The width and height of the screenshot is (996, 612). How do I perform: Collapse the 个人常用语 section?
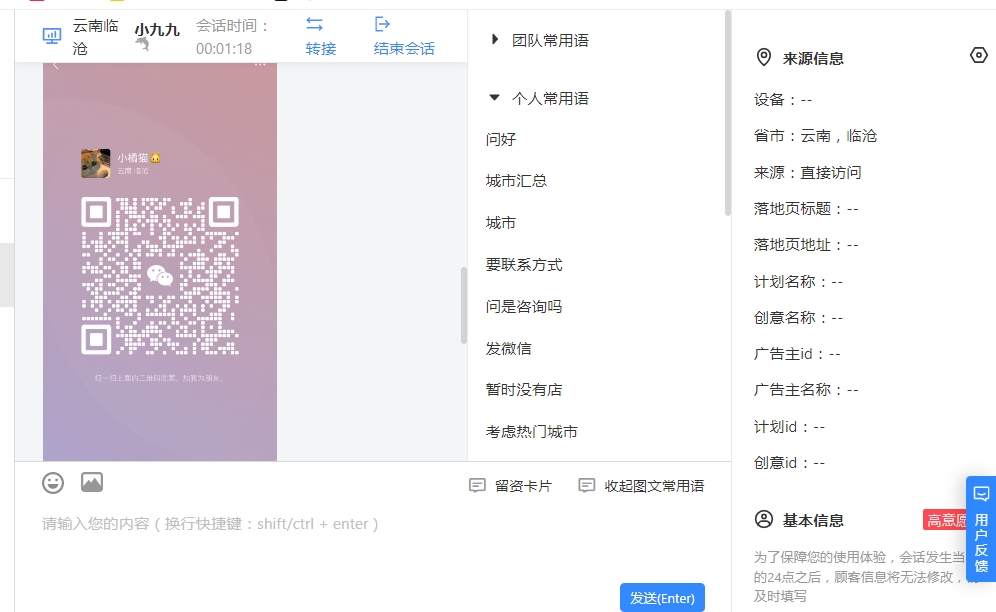point(494,98)
